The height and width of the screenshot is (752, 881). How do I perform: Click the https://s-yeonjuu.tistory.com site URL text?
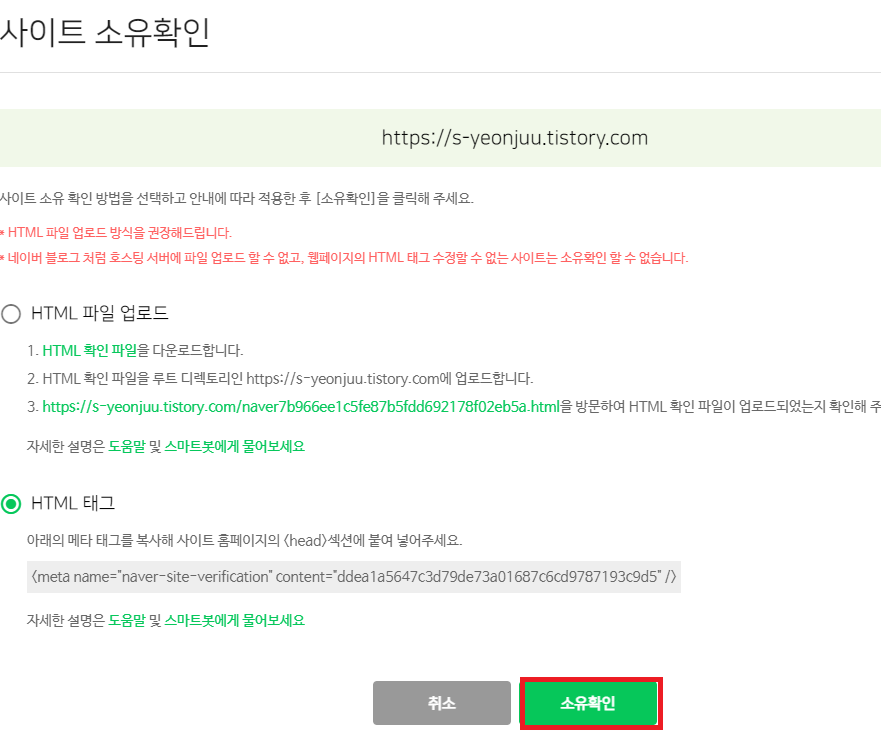[x=515, y=138]
